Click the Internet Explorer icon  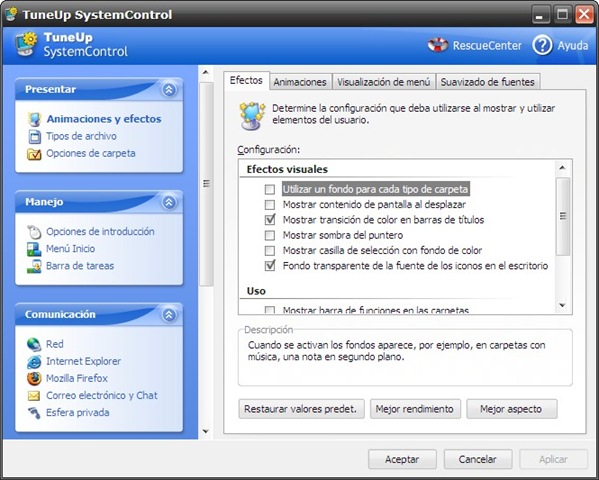[34, 361]
